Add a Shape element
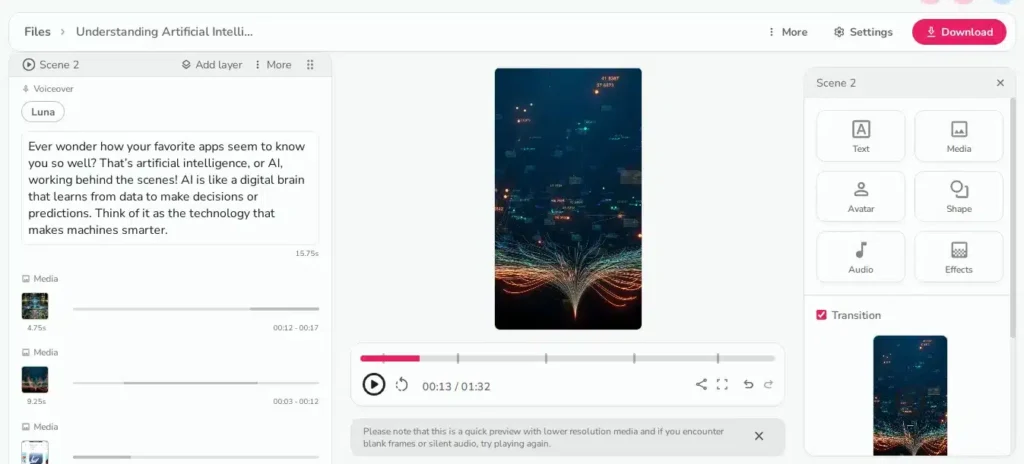Screen dimensions: 1024x464 pyautogui.click(x=959, y=196)
